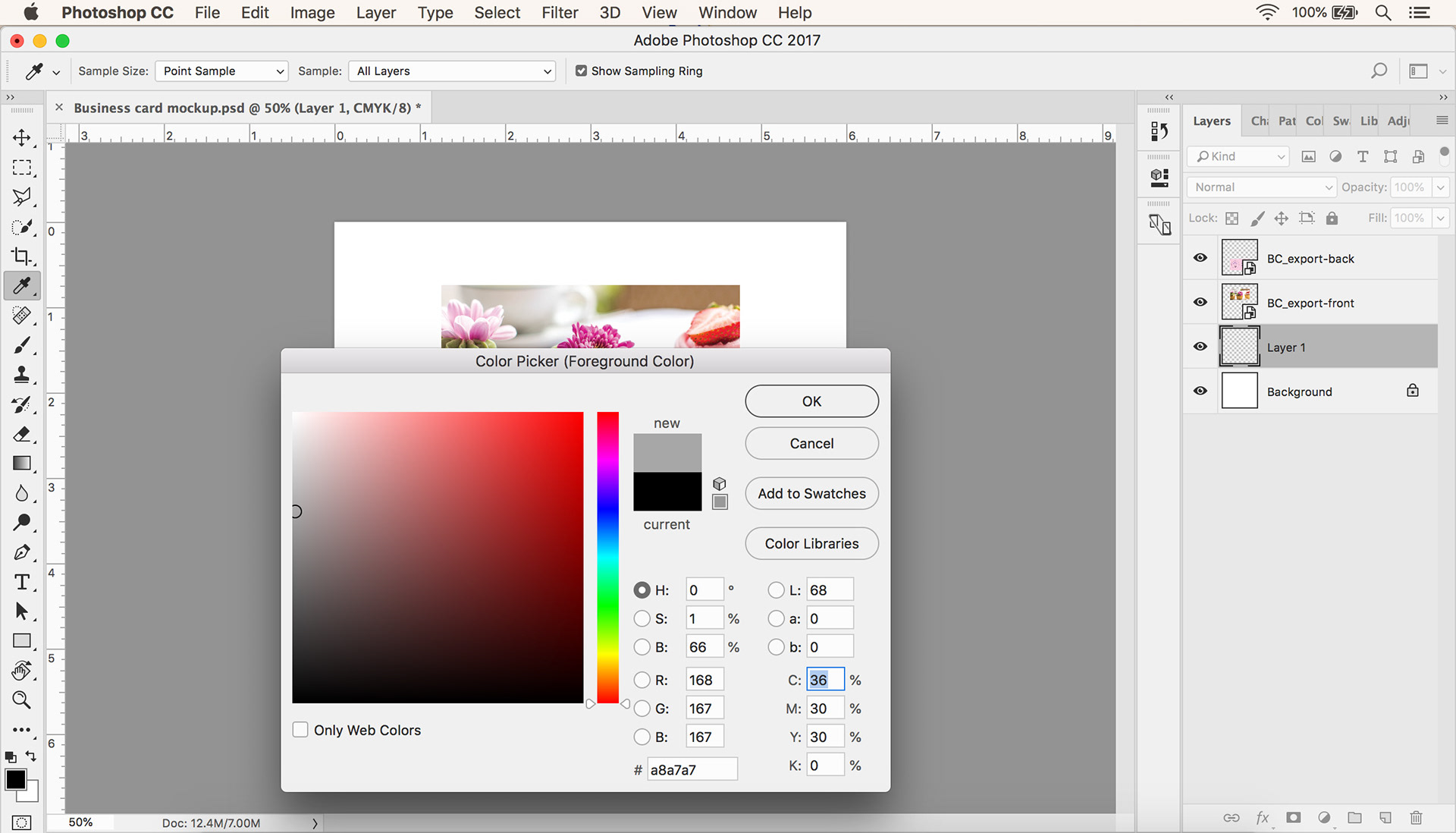Select the Rectangle shape tool

[22, 641]
